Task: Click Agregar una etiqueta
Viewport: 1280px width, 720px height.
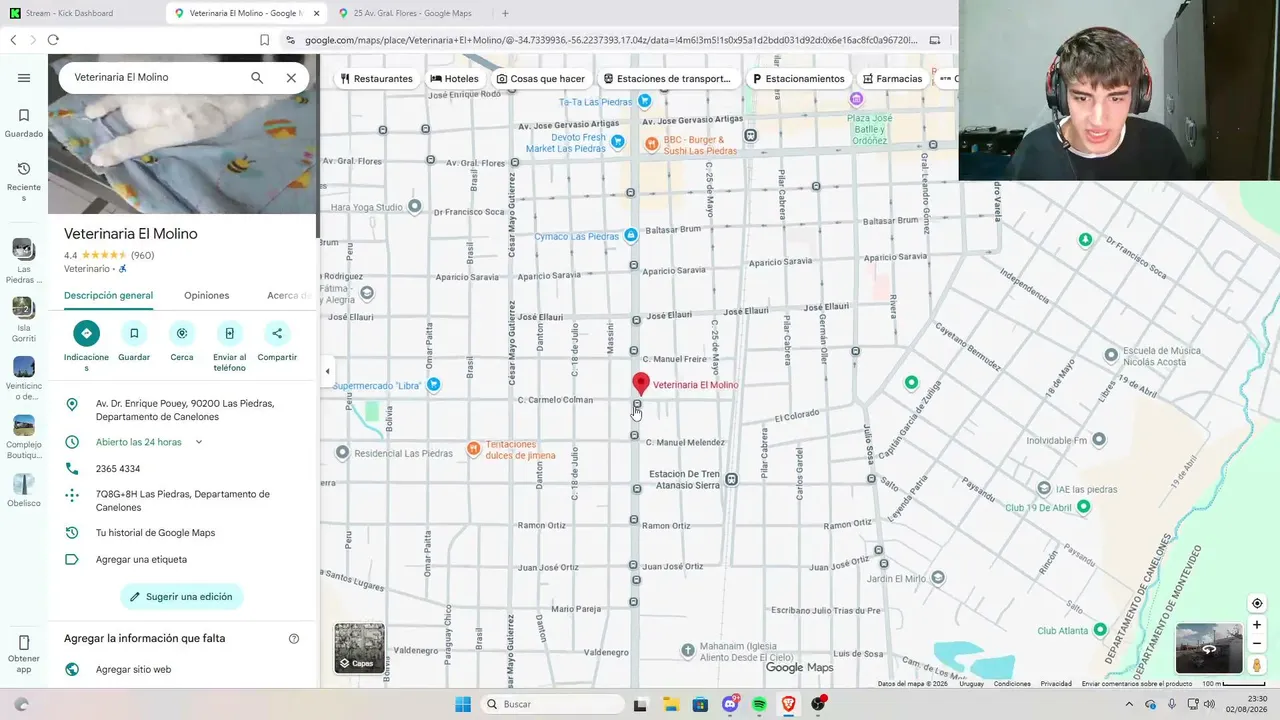Action: 141,560
